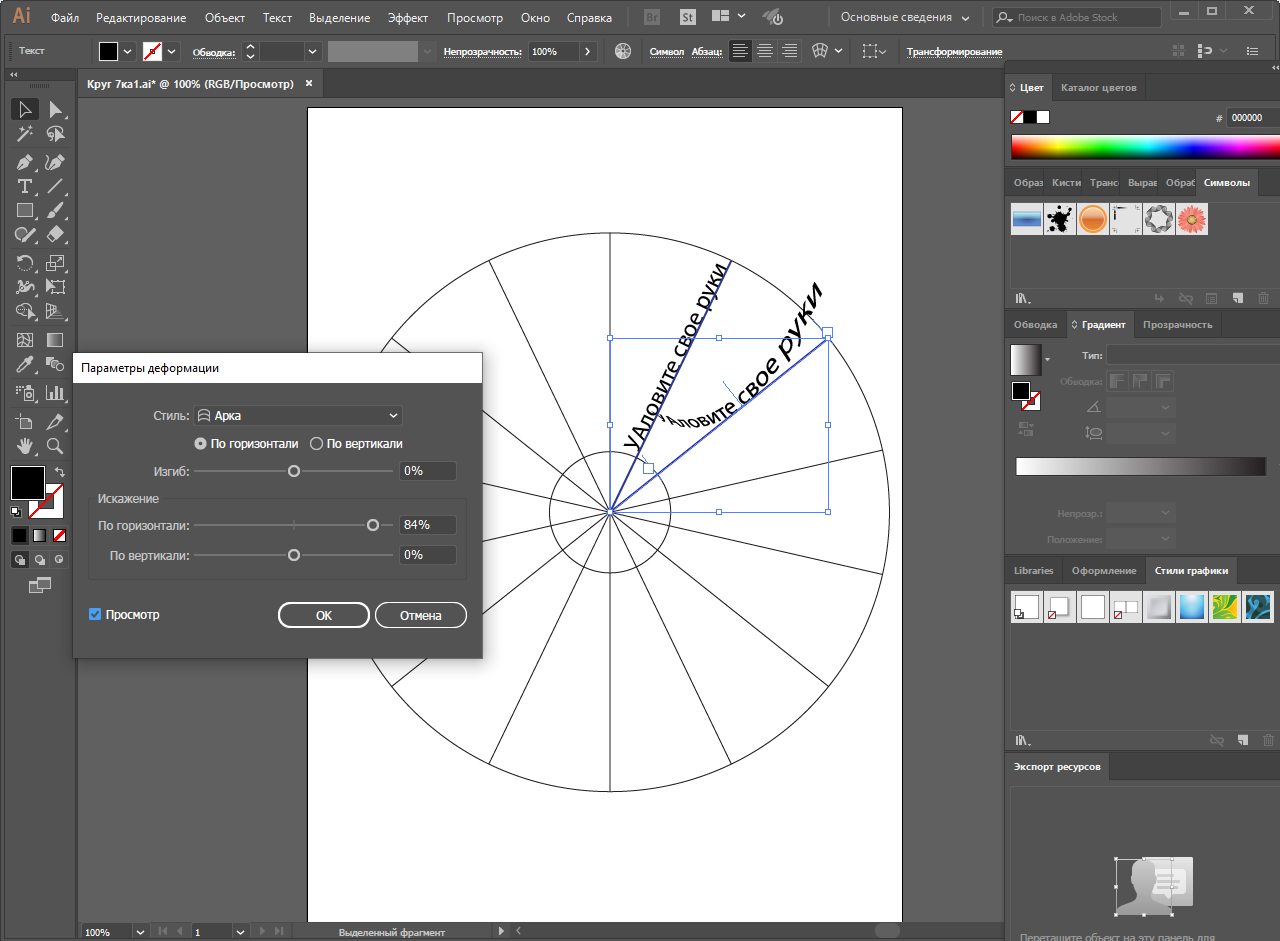Choose the Zoom magnifier tool
This screenshot has width=1280, height=941.
tap(56, 446)
